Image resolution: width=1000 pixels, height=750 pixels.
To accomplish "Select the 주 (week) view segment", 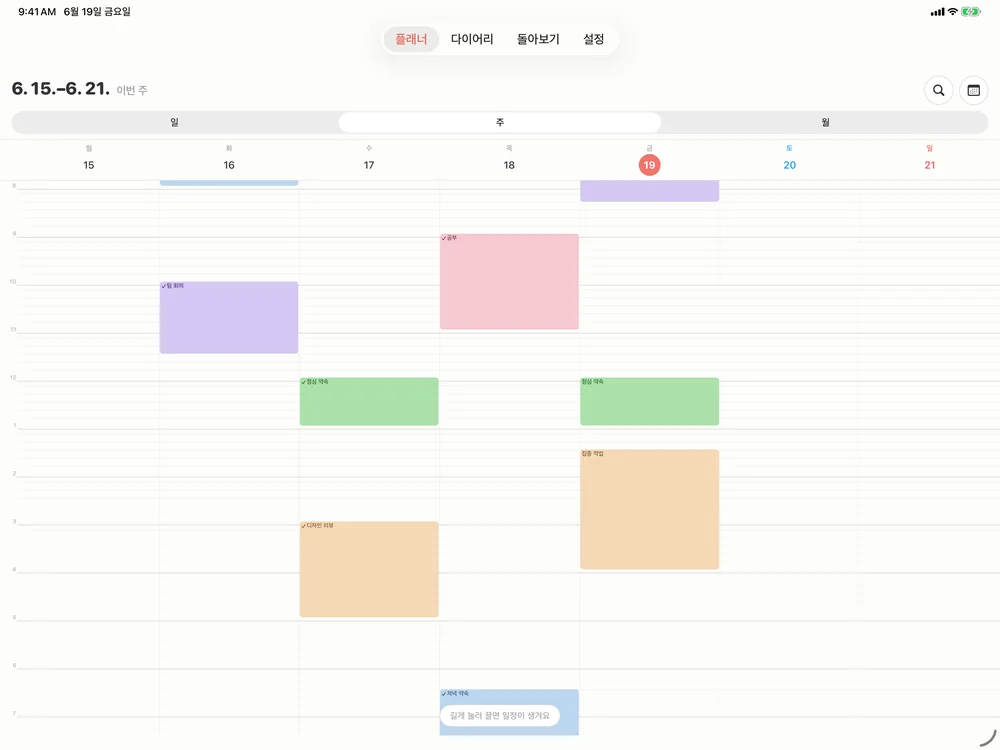I will (500, 122).
